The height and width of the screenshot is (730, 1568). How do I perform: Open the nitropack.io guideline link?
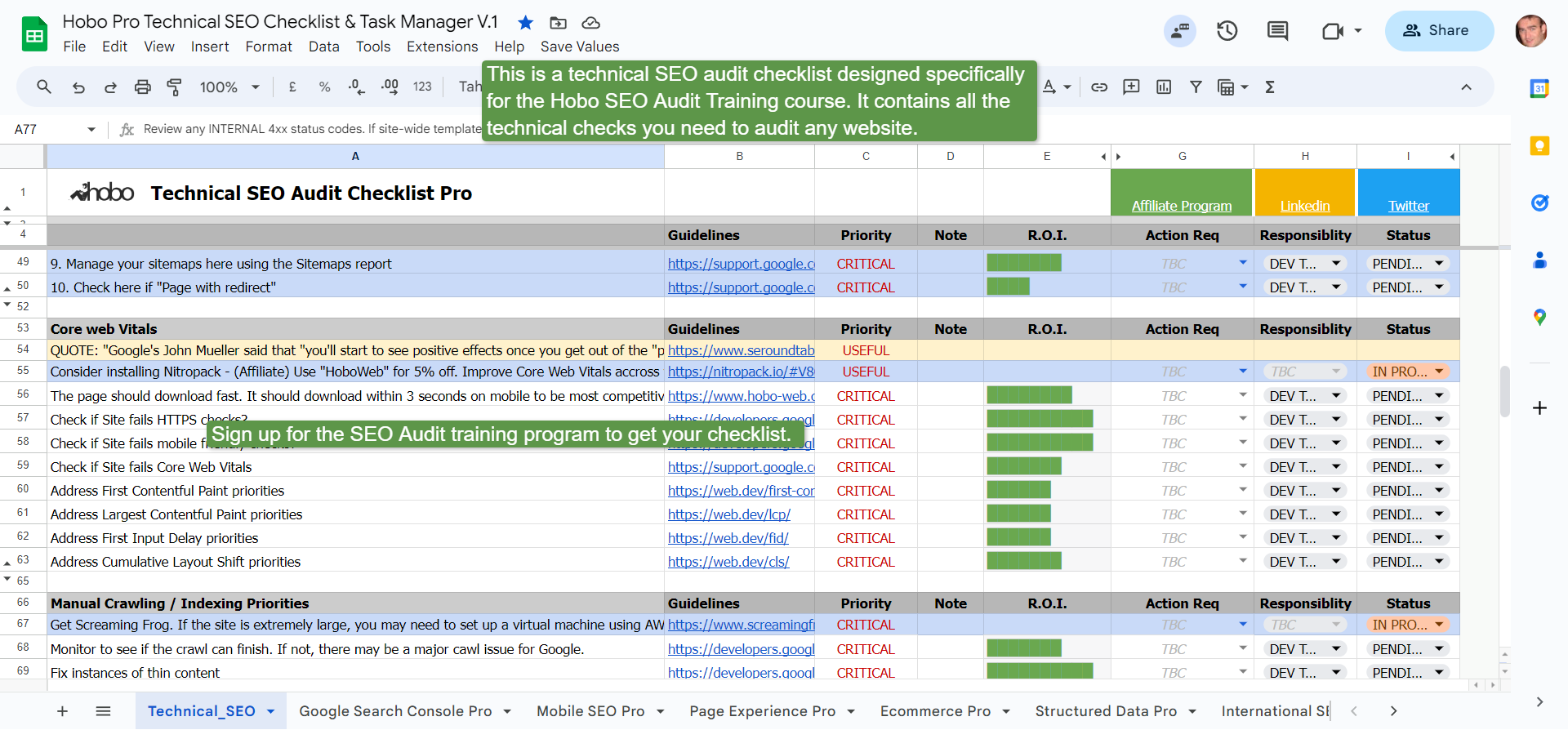741,372
